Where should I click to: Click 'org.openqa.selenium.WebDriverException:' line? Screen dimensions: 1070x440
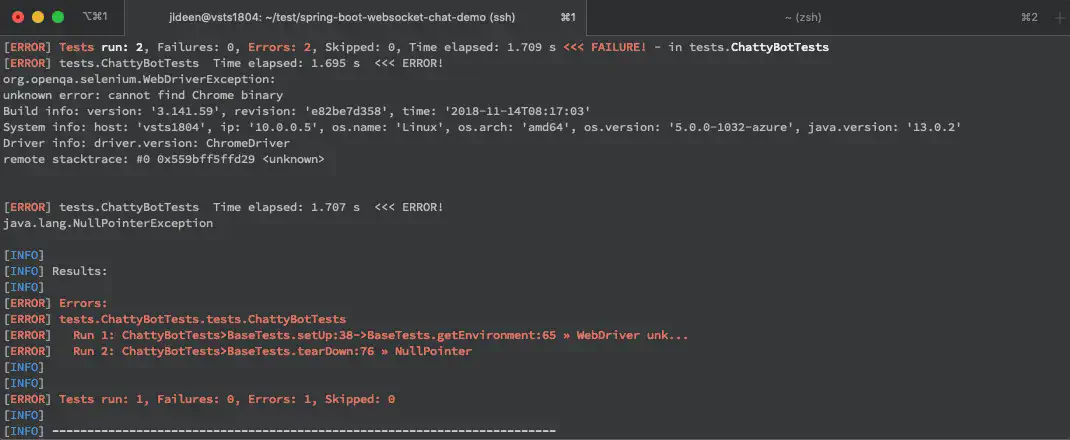(139, 79)
